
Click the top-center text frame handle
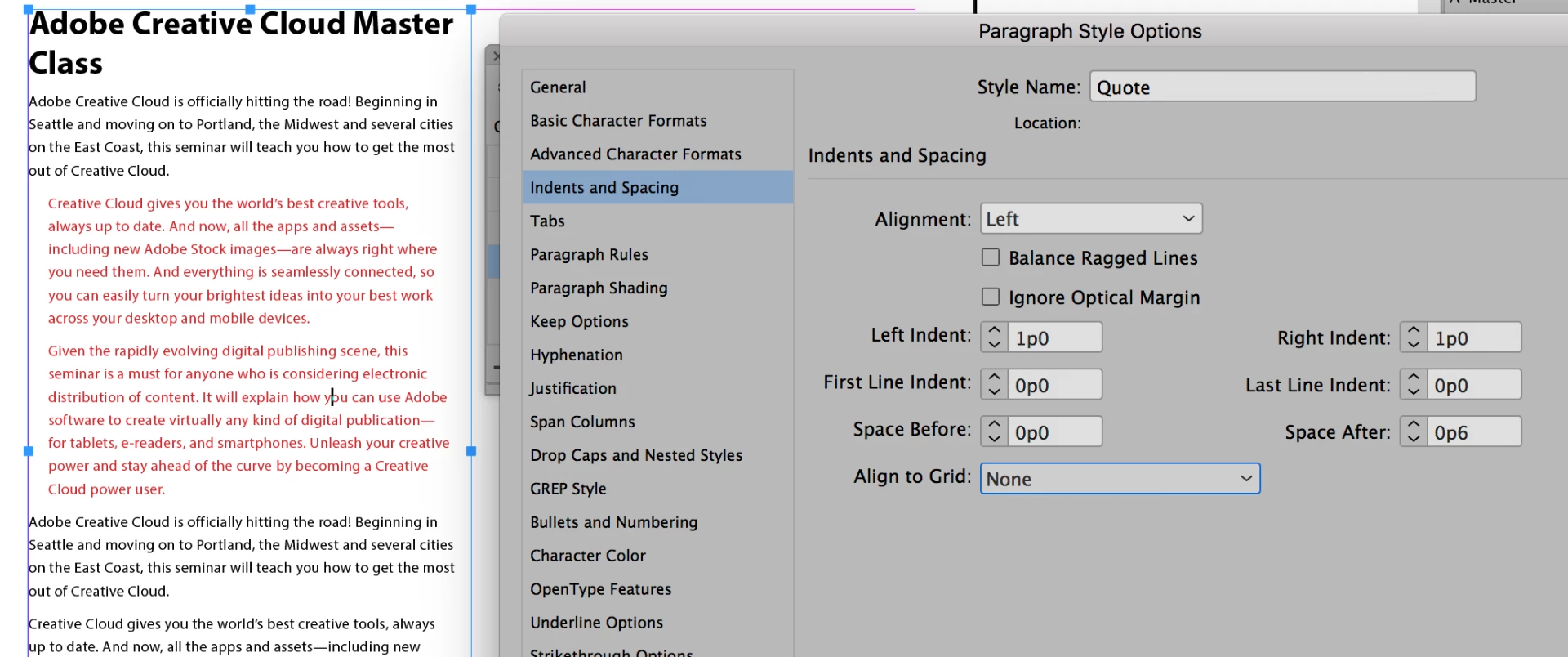pos(250,10)
